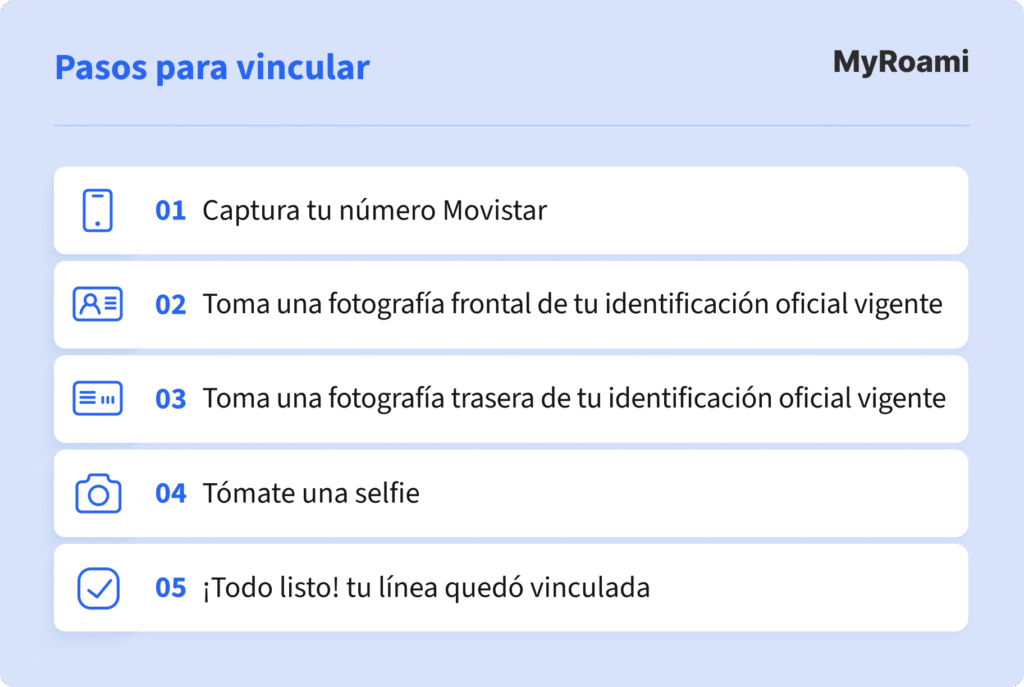Image resolution: width=1024 pixels, height=687 pixels.
Task: Select the step number 03
Action: tap(170, 399)
